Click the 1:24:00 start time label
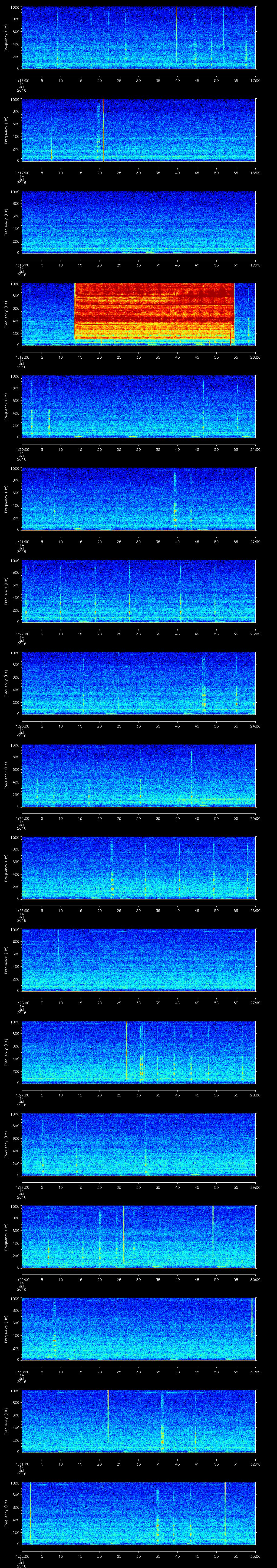Viewport: 277px width, 1568px height. (22, 818)
